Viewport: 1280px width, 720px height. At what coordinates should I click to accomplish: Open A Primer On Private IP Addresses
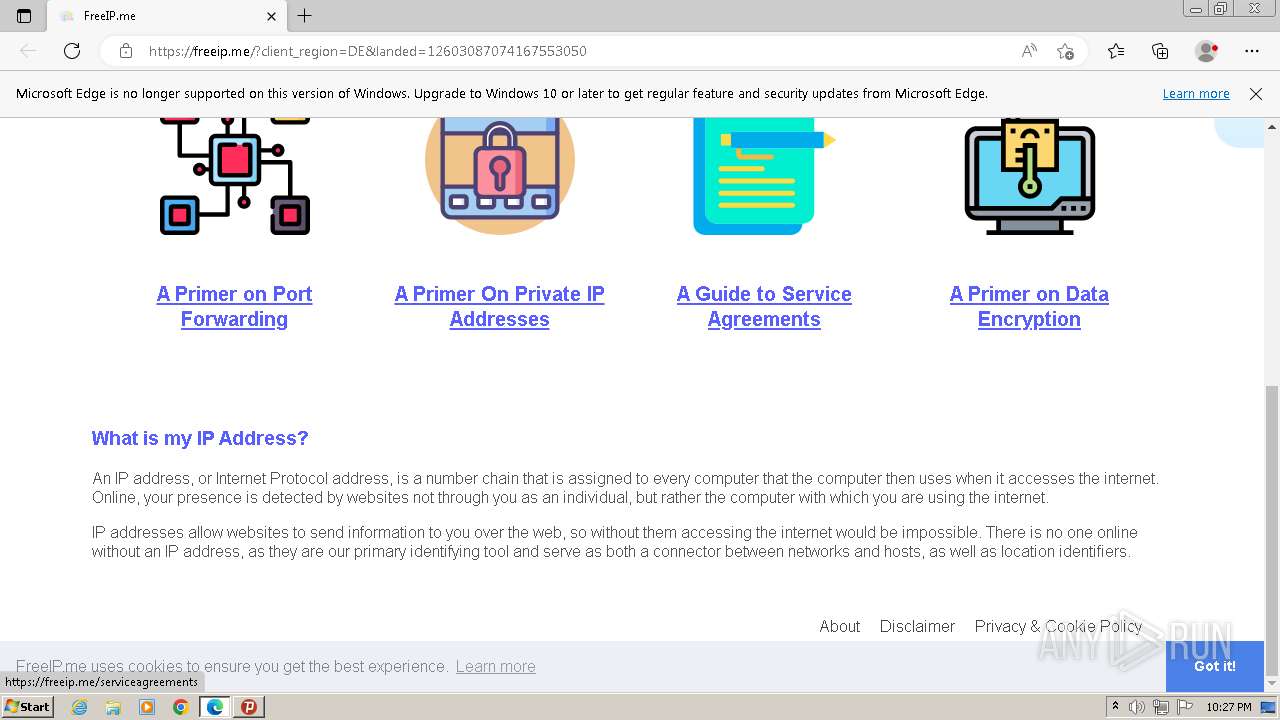pos(499,306)
